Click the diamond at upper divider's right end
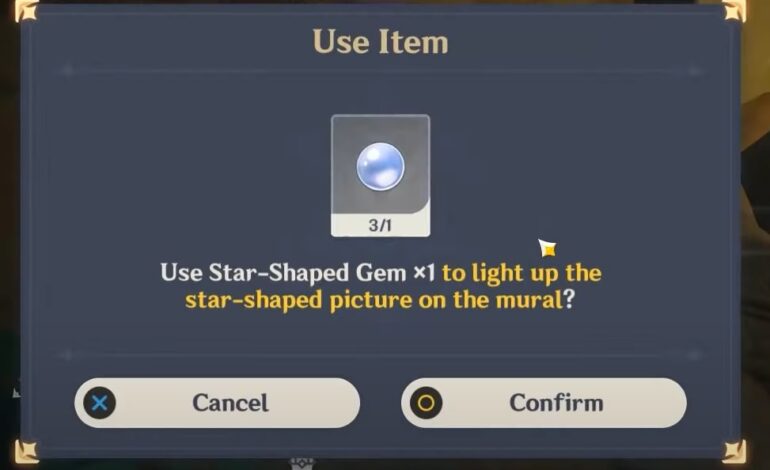Image resolution: width=770 pixels, height=470 pixels. point(694,71)
